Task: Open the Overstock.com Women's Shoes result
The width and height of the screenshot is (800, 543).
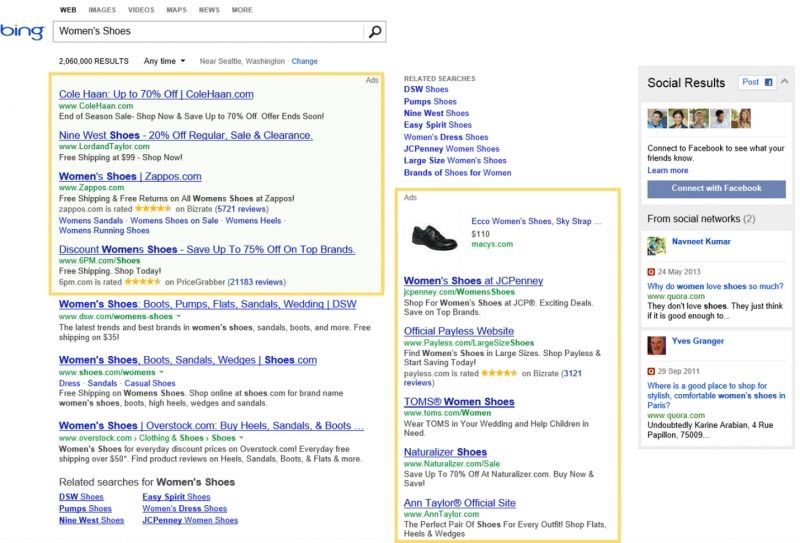Action: [211, 426]
